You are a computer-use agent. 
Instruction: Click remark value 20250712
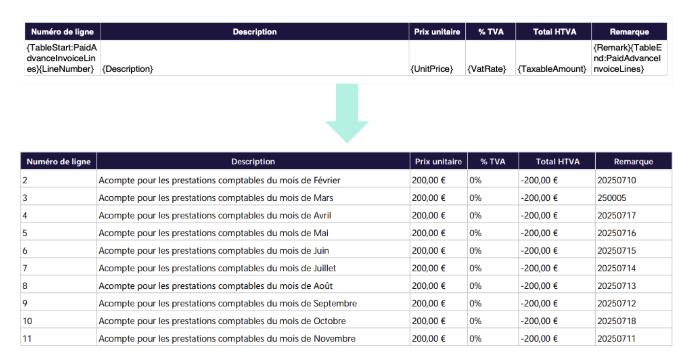click(617, 303)
